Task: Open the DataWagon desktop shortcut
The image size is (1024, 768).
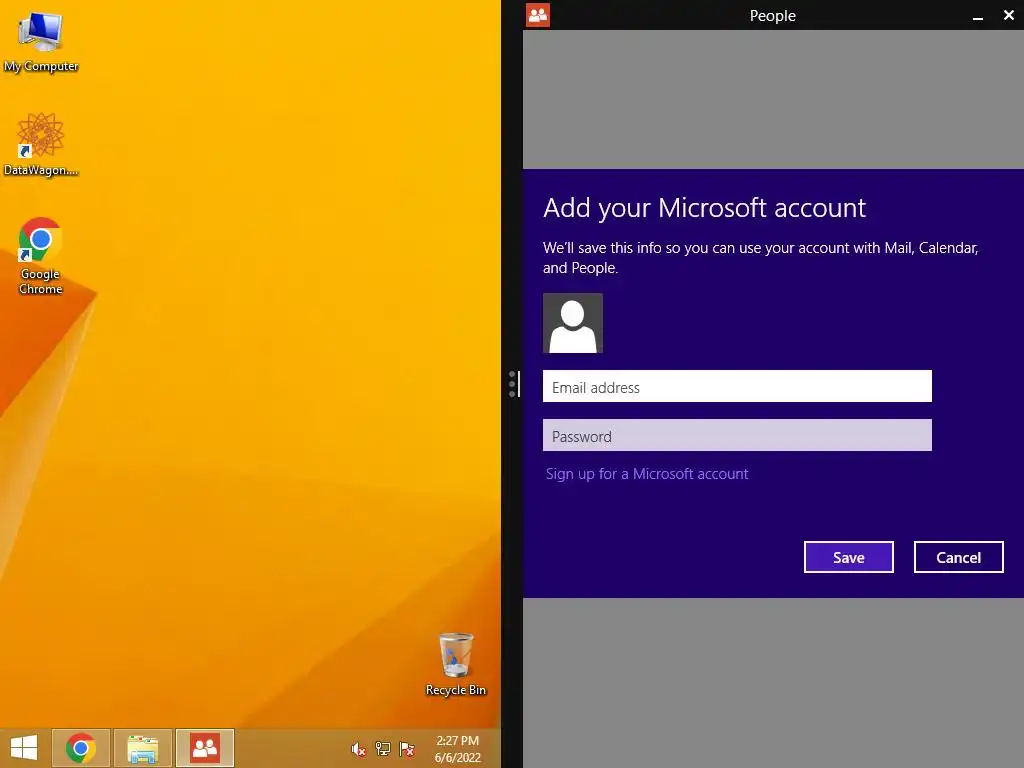Action: pyautogui.click(x=40, y=144)
